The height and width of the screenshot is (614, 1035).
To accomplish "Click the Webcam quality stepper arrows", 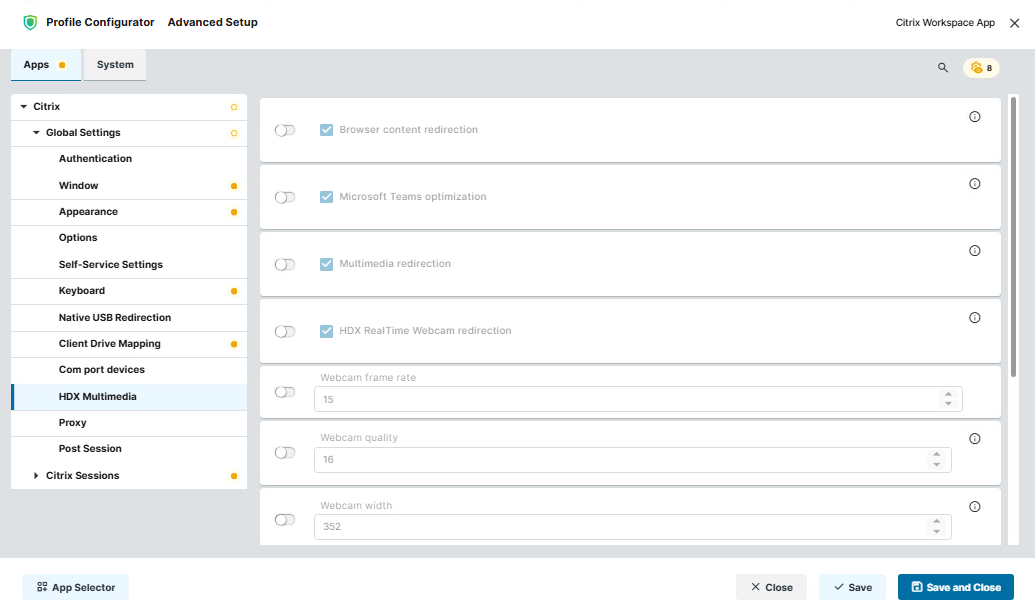I will (x=937, y=460).
